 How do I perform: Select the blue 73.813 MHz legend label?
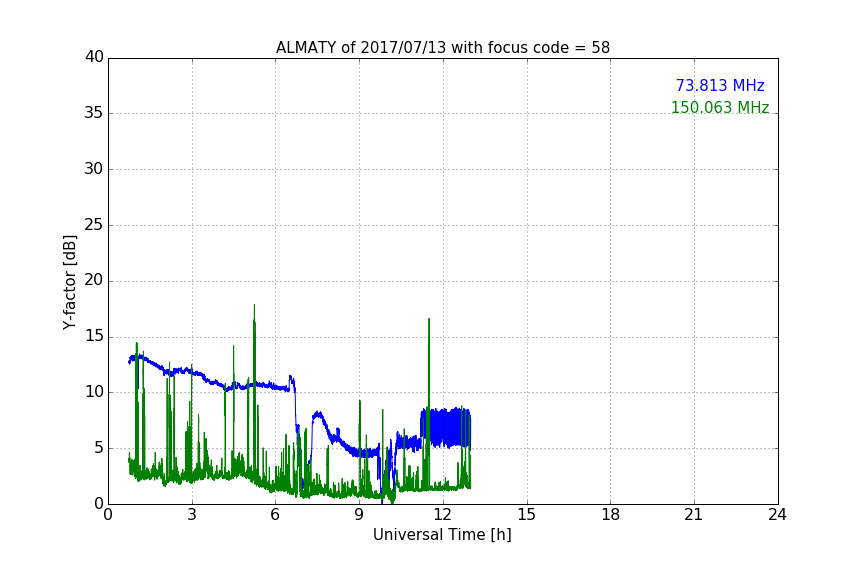tap(720, 85)
